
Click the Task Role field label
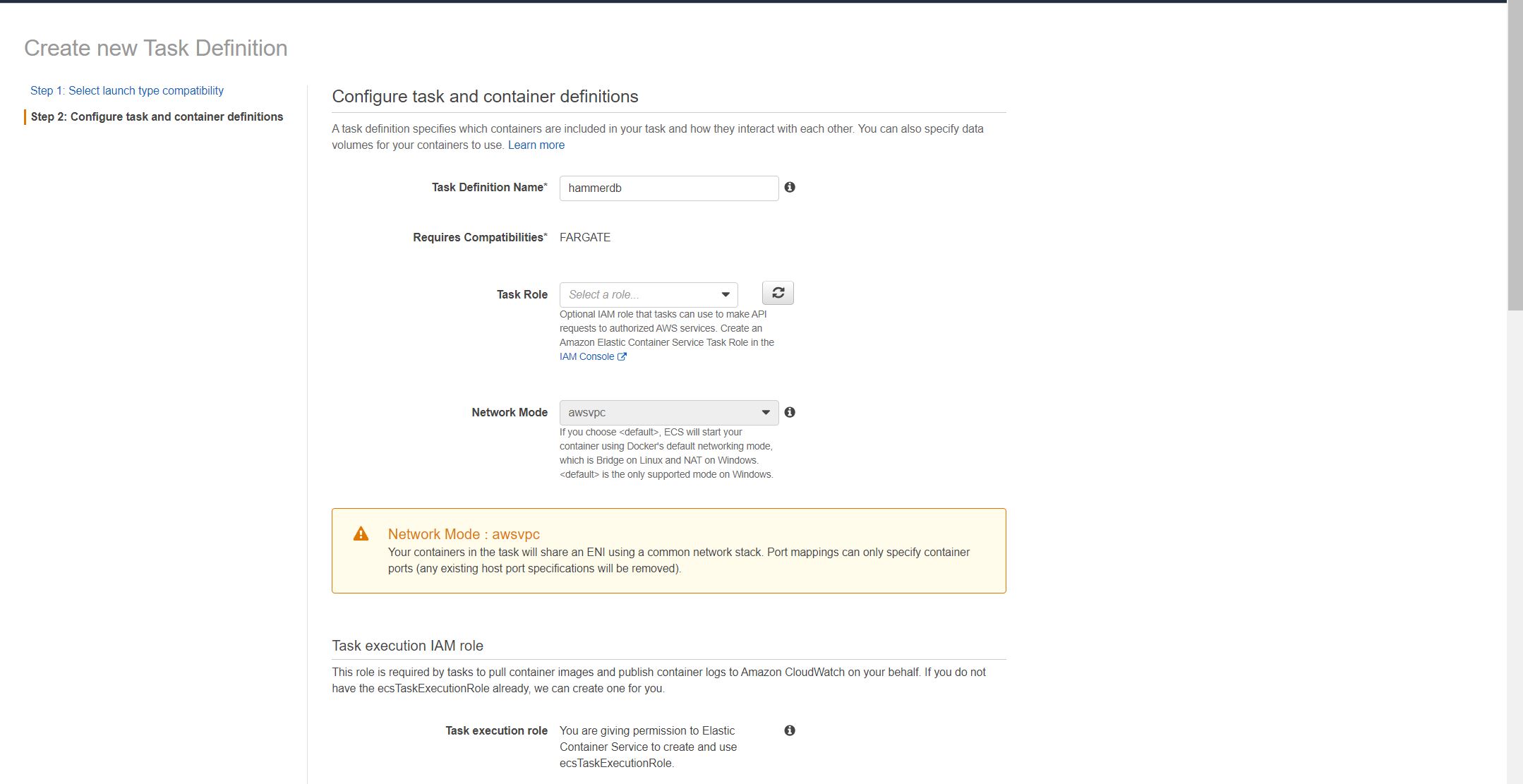click(x=522, y=294)
